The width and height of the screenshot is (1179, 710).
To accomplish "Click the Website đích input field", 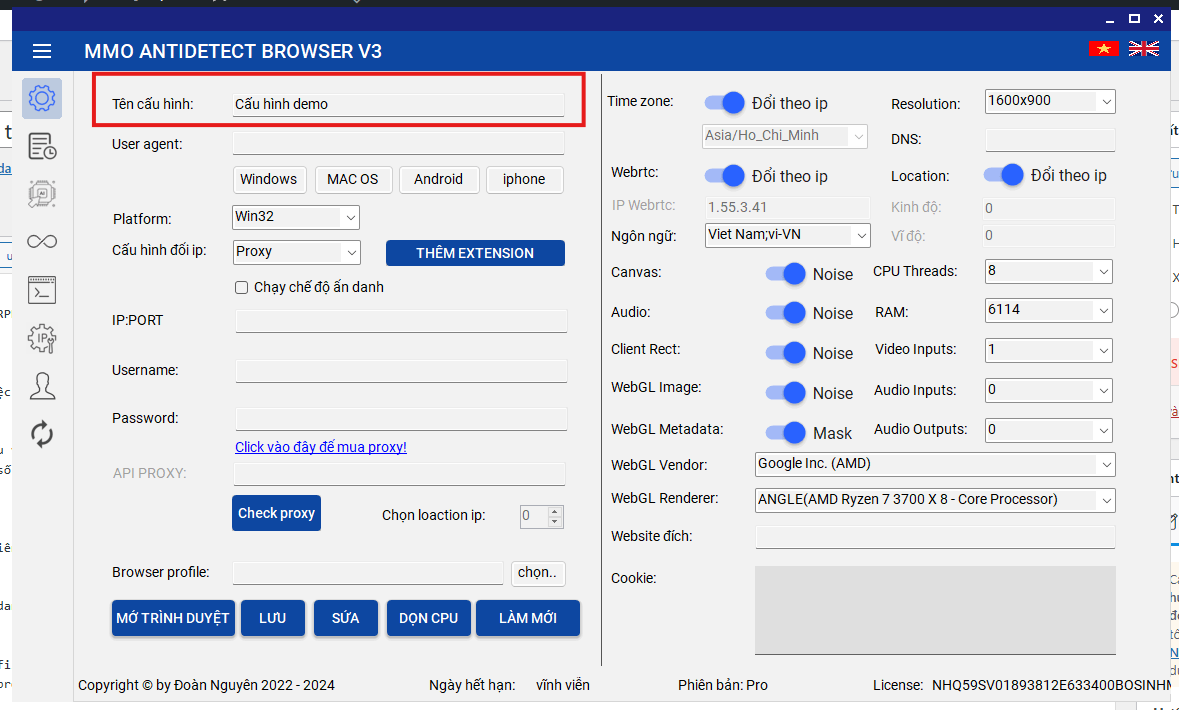I will (x=935, y=537).
